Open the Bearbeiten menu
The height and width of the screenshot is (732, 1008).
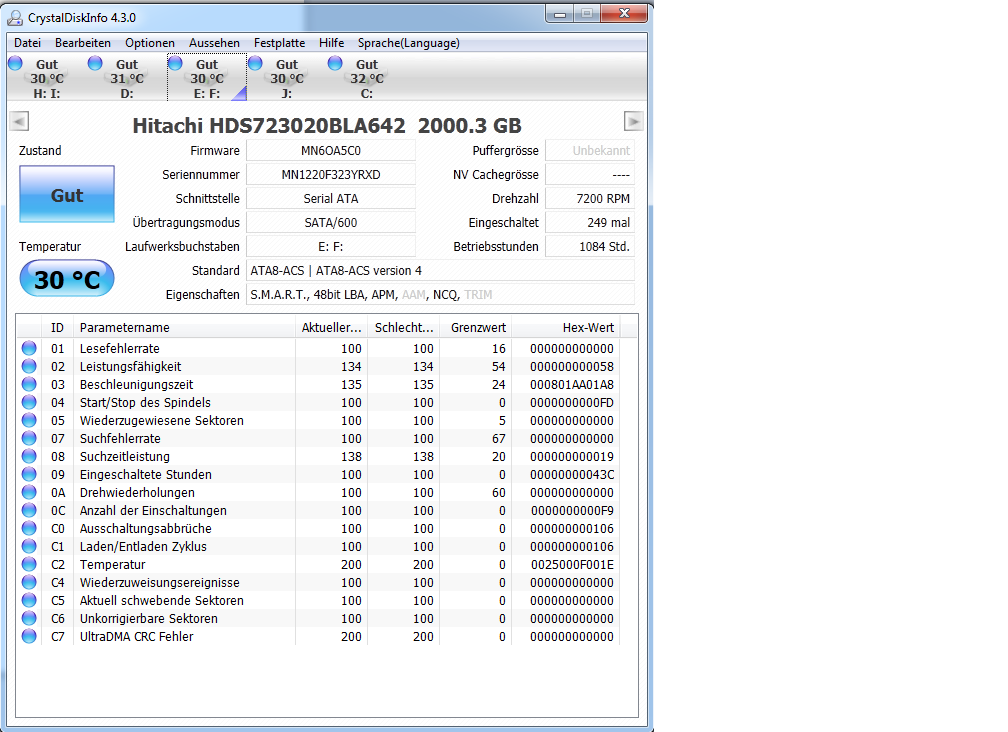pyautogui.click(x=83, y=43)
